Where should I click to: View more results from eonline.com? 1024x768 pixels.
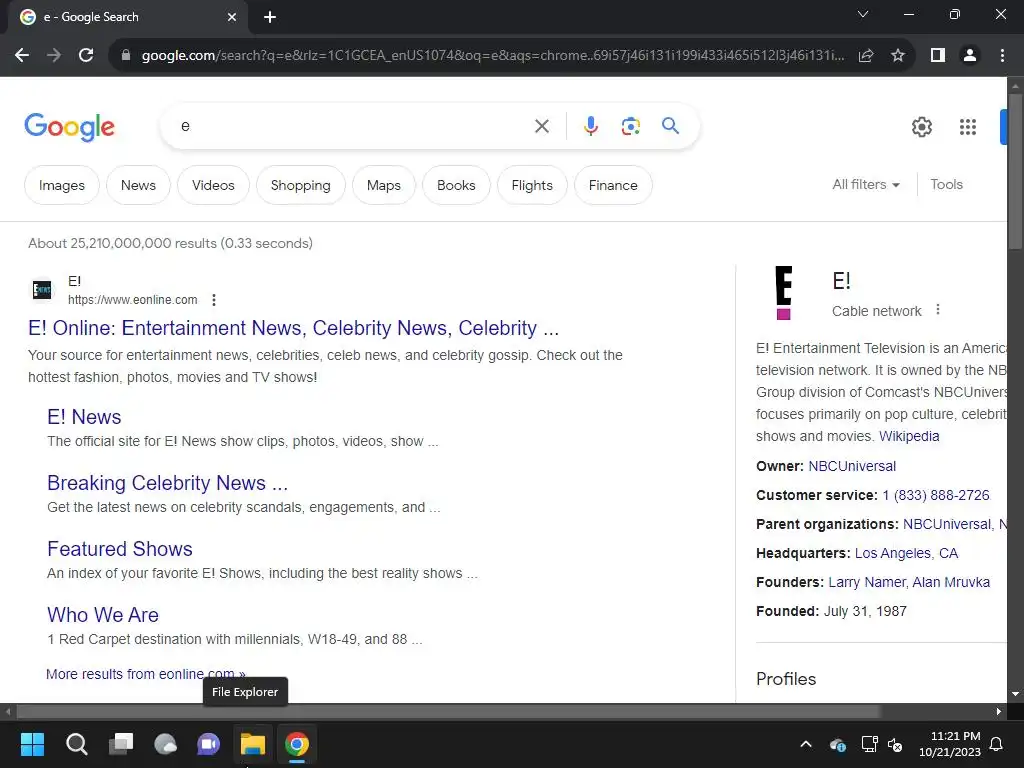pyautogui.click(x=146, y=674)
